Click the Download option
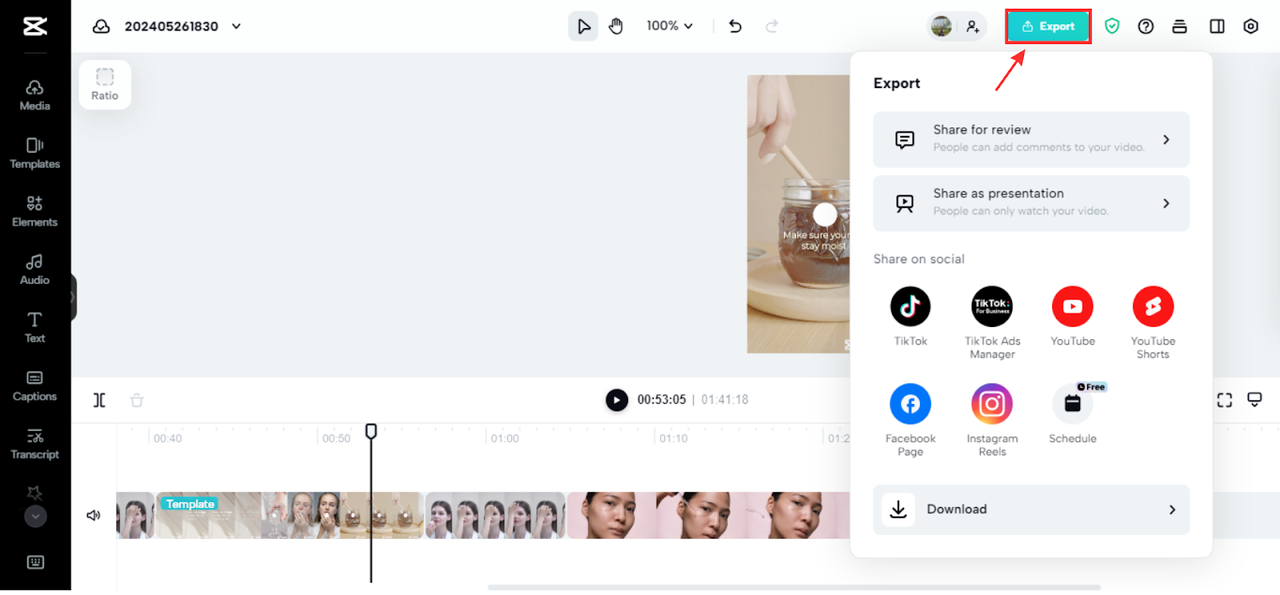Viewport: 1280px width, 595px height. [x=1031, y=509]
